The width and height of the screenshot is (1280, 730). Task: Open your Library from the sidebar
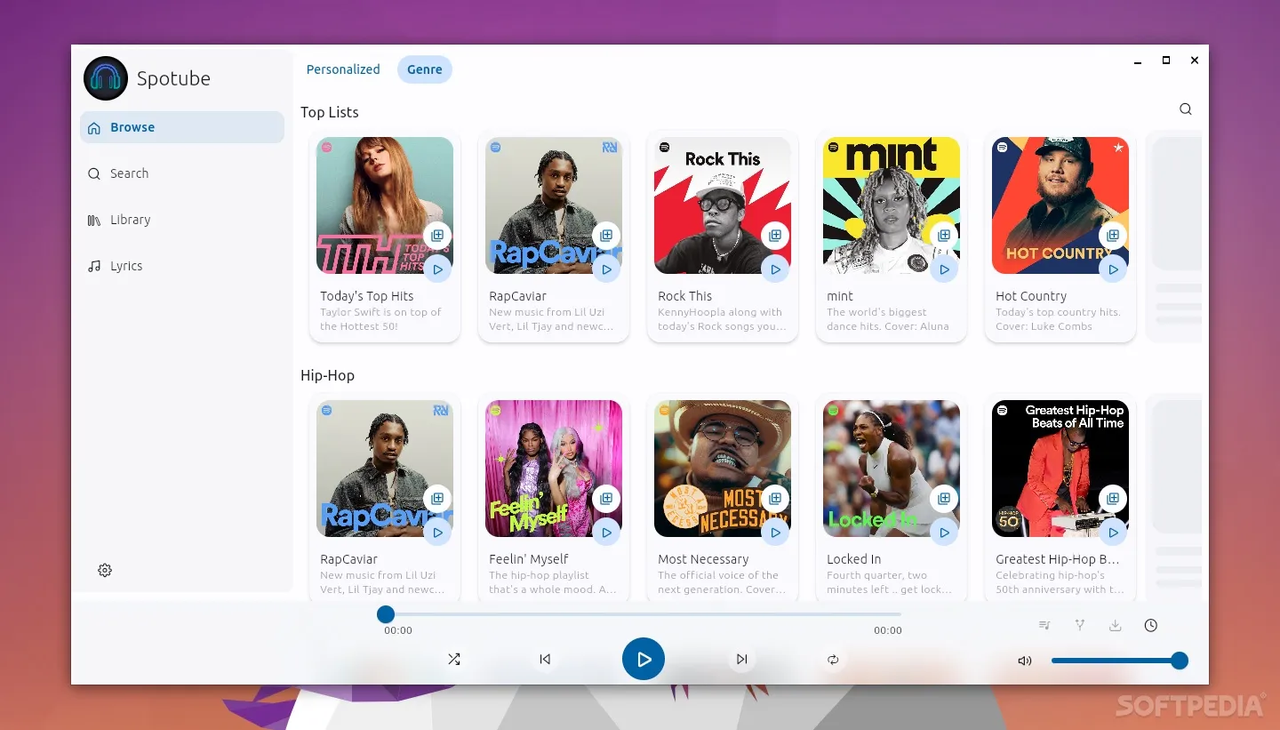130,219
